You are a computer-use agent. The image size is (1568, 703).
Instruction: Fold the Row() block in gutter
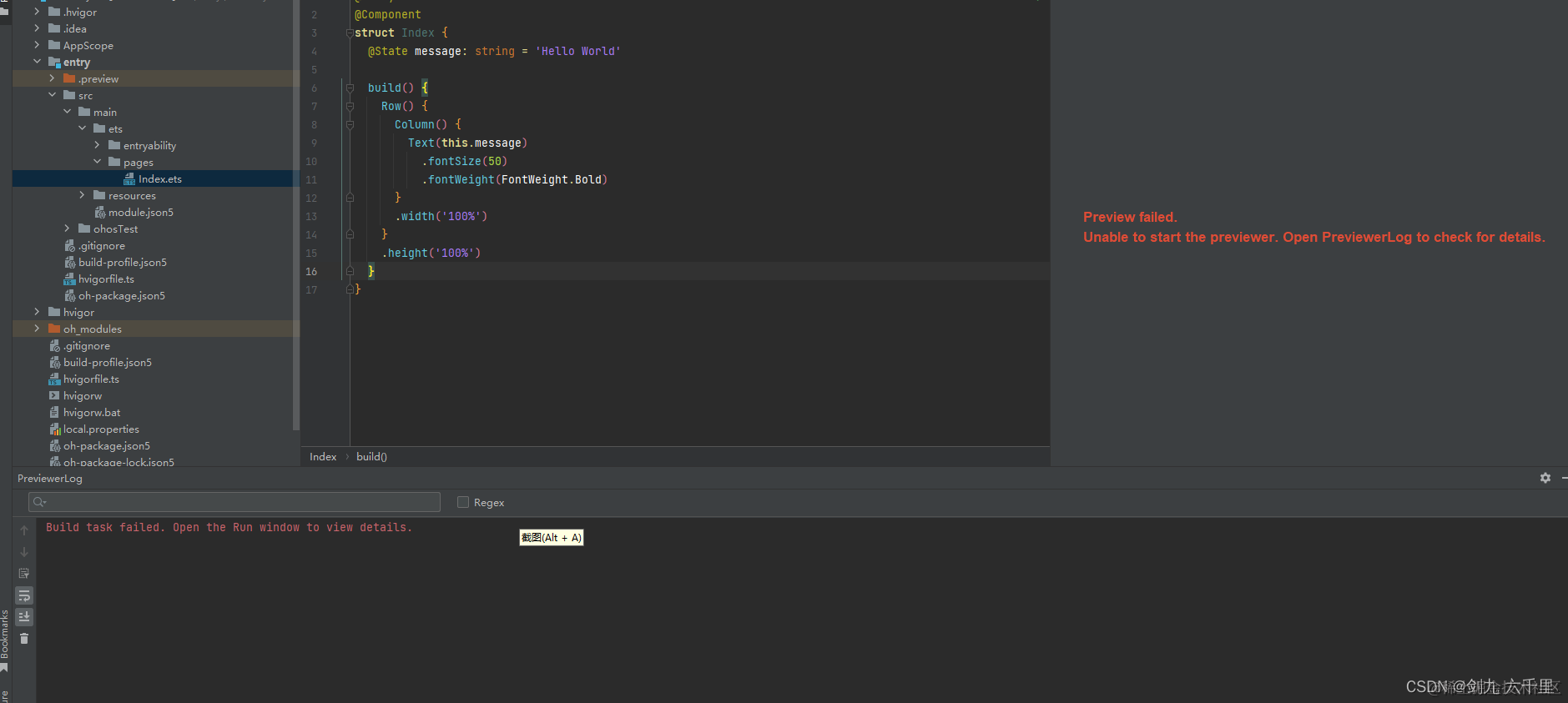pyautogui.click(x=350, y=106)
